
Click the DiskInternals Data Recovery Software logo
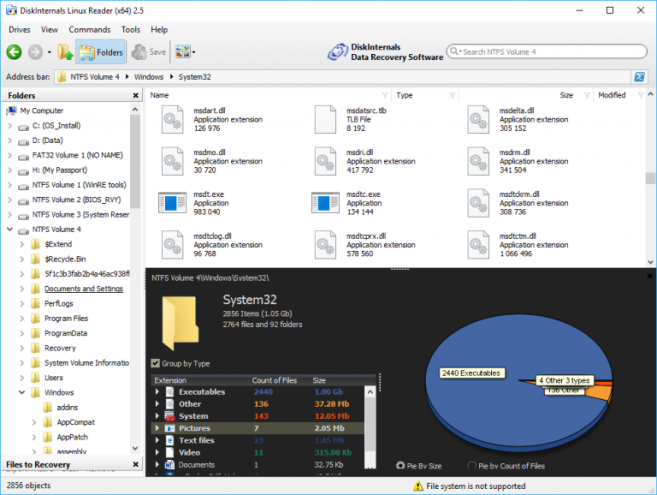[x=385, y=52]
